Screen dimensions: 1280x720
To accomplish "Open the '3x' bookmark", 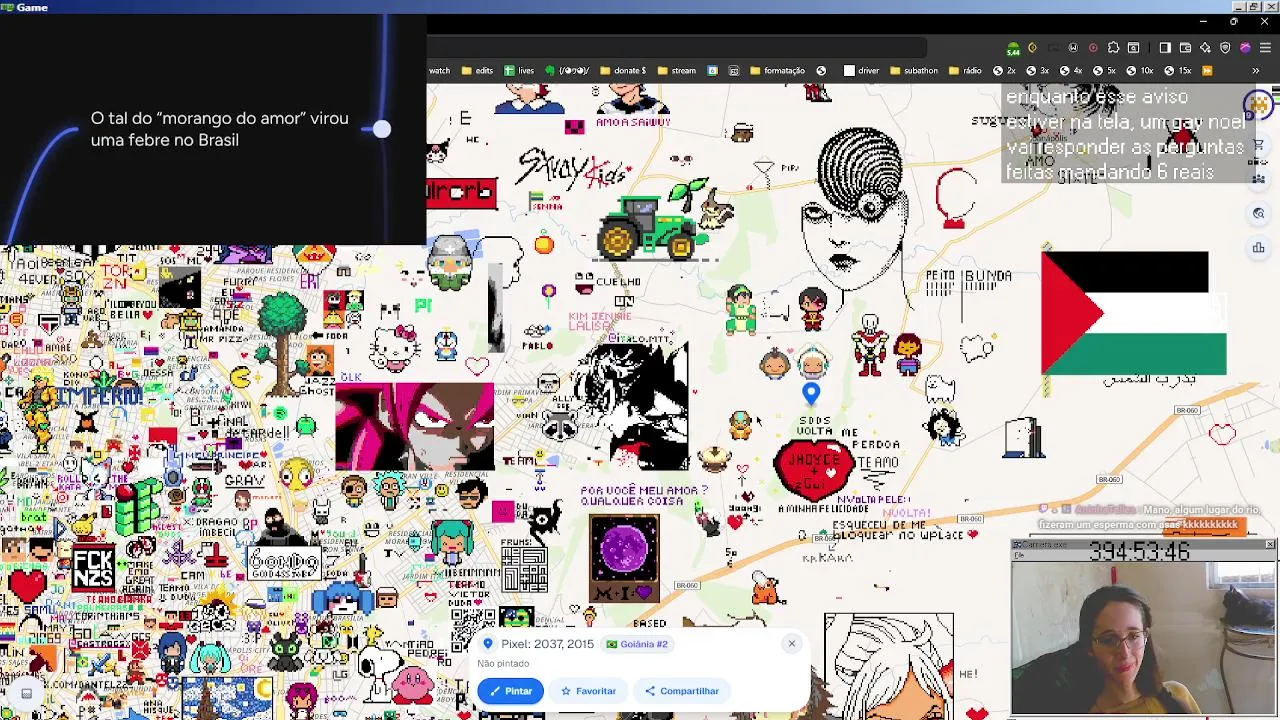I will pos(1037,71).
